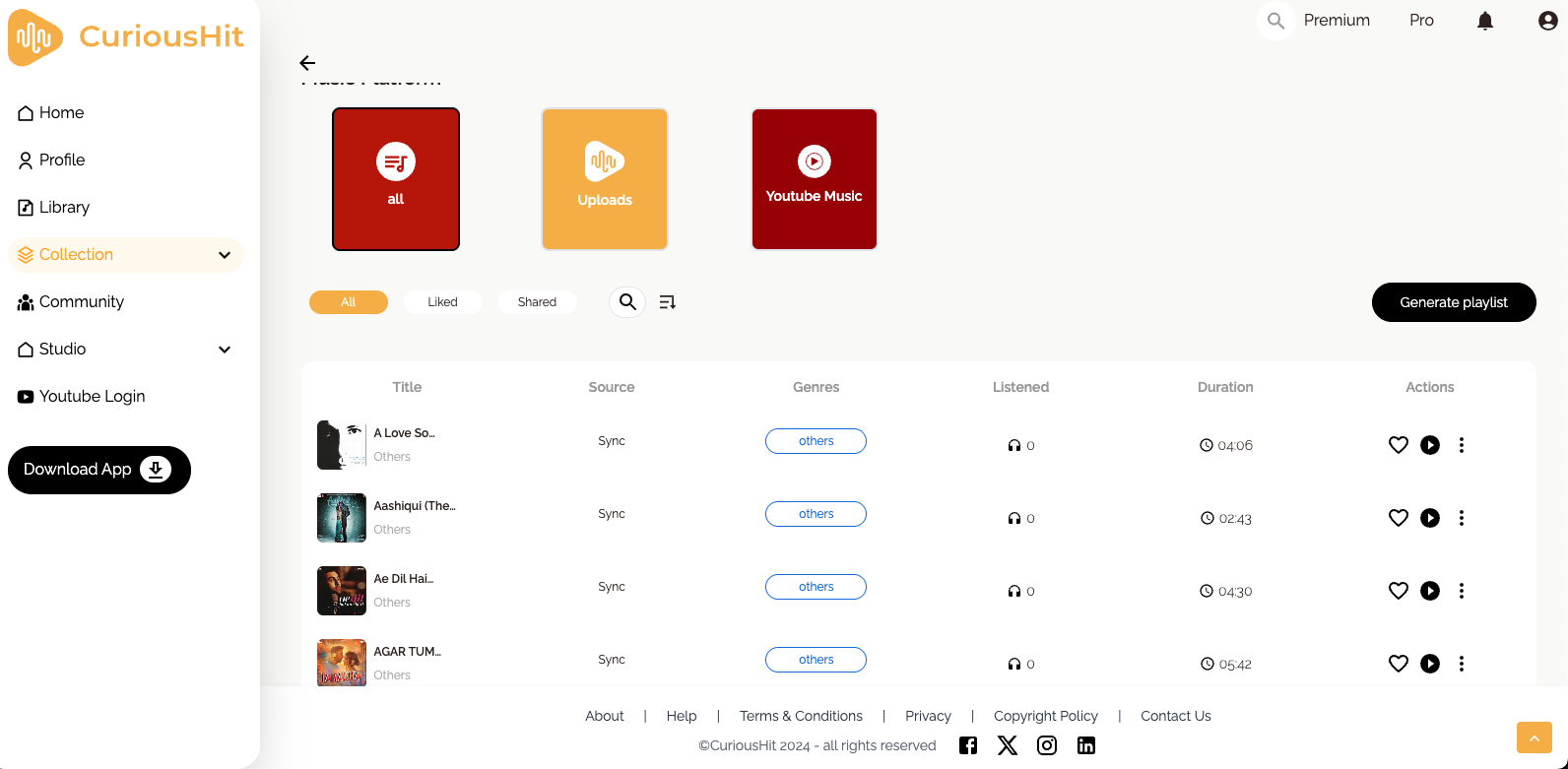The width and height of the screenshot is (1568, 769).
Task: Open the Facebook social icon in footer
Action: tap(968, 745)
